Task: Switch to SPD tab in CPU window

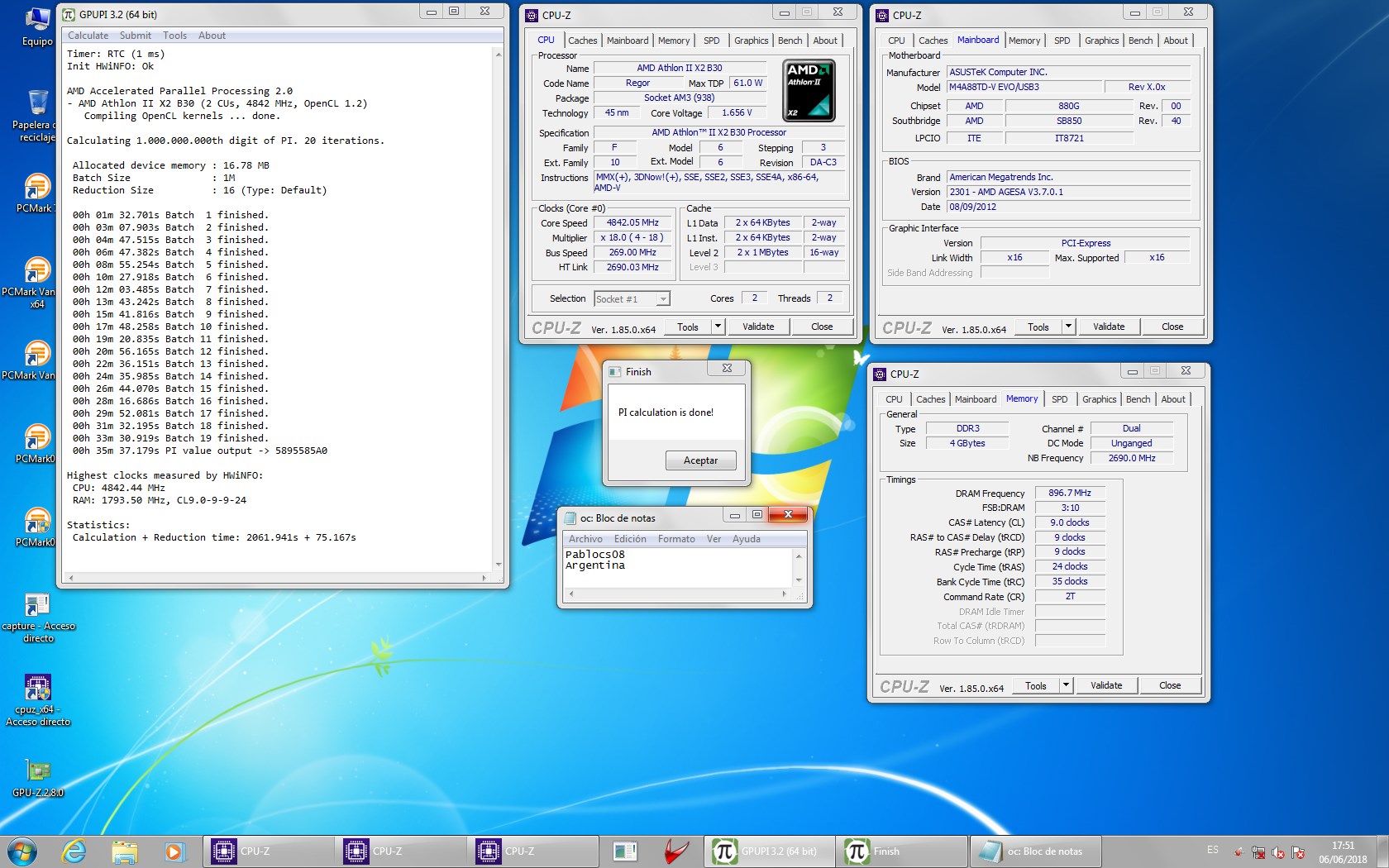Action: [711, 41]
